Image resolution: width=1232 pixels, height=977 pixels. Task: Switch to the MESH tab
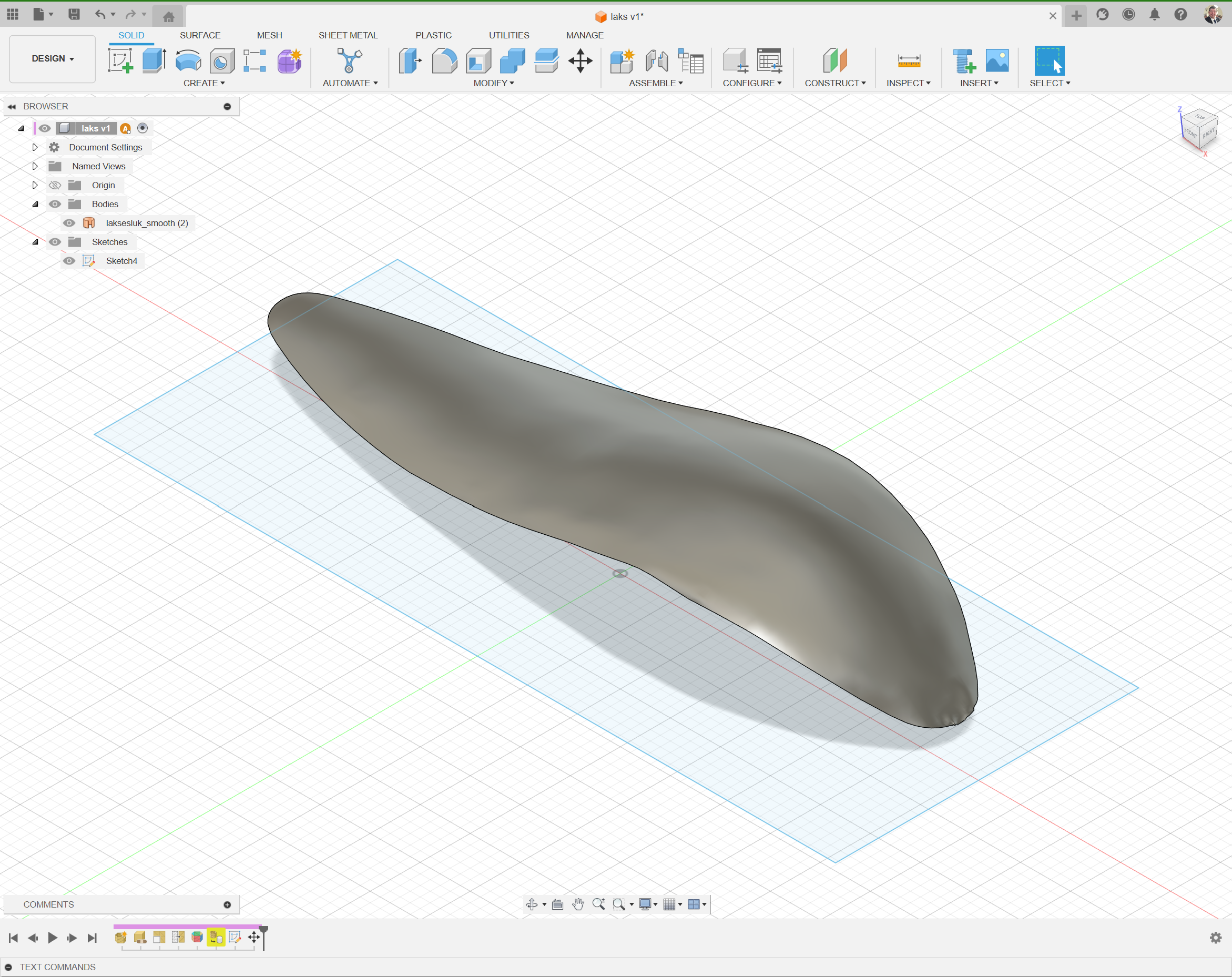pos(269,35)
